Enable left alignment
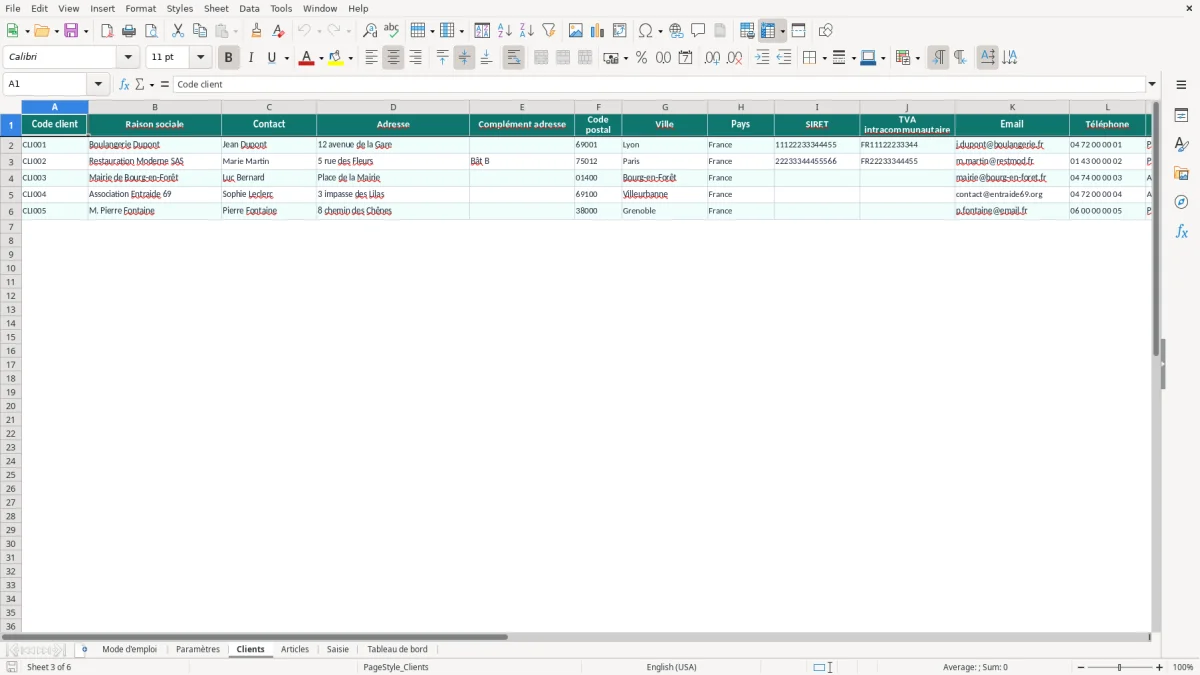This screenshot has width=1200, height=675. (371, 58)
